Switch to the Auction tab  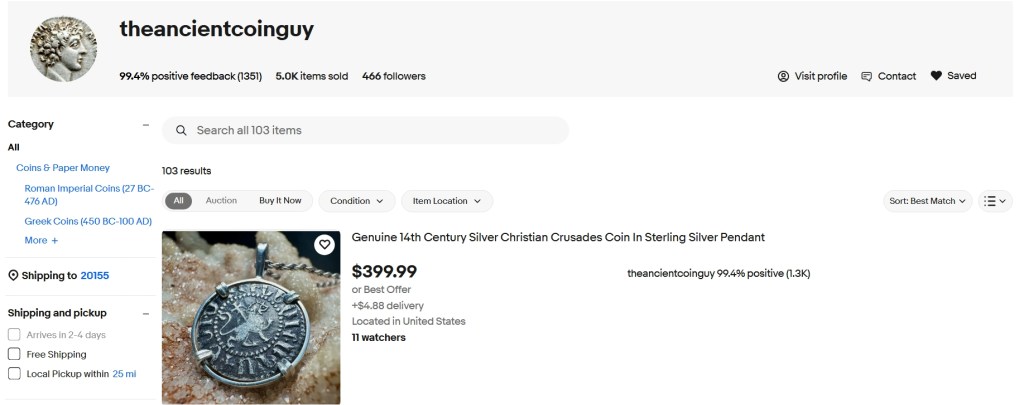tap(221, 201)
